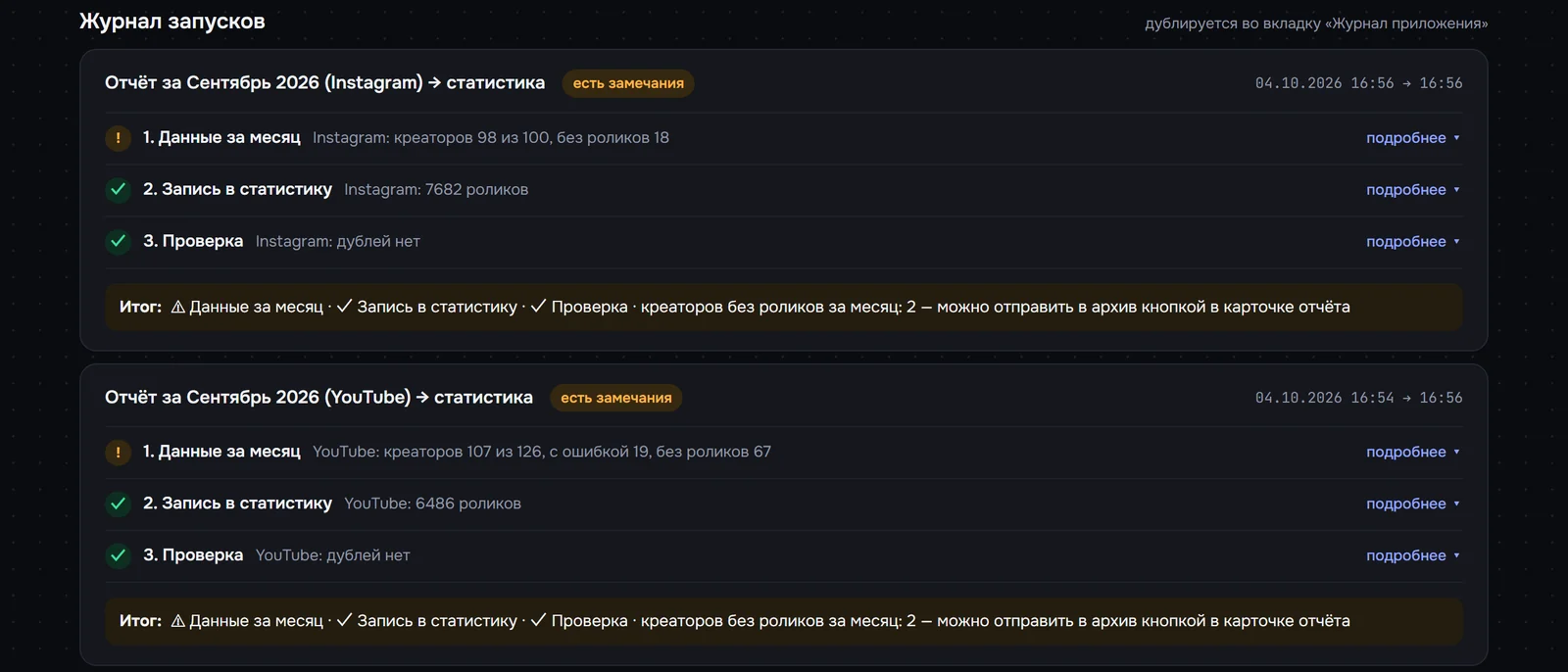Click timestamp '04.10.2026 16:56 → 16:56'

point(1358,83)
